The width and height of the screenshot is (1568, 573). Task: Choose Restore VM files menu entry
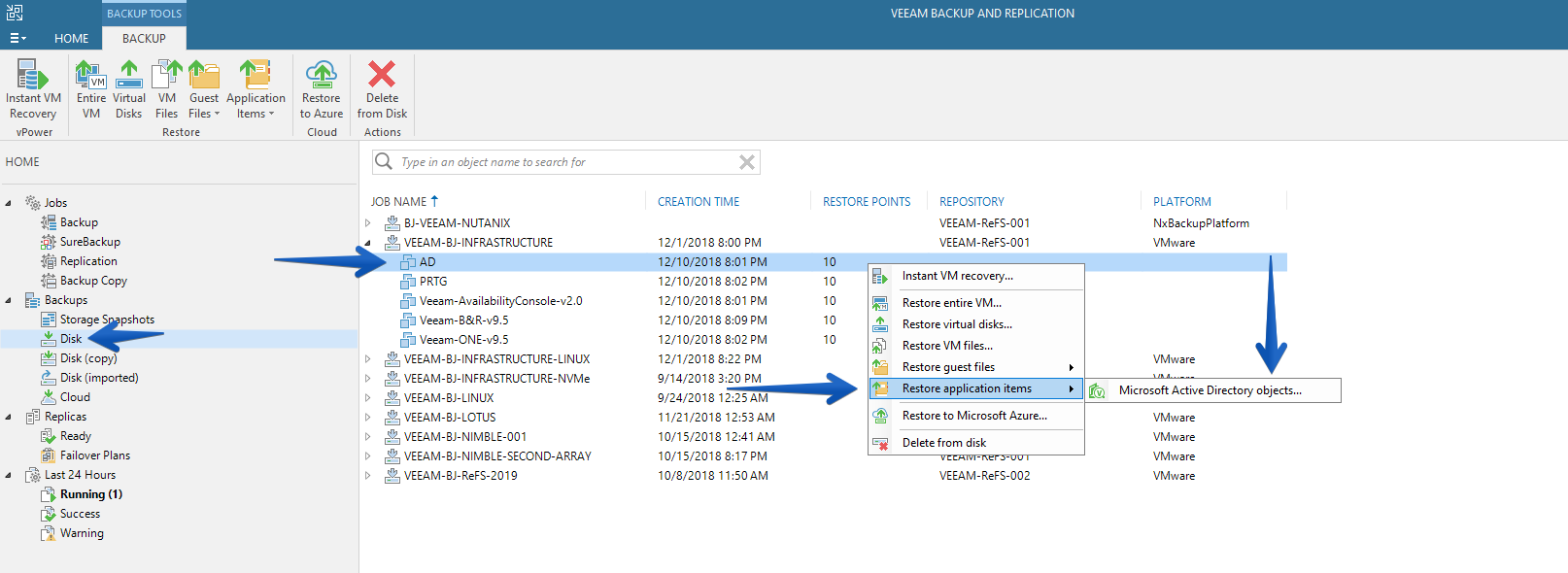coord(976,346)
